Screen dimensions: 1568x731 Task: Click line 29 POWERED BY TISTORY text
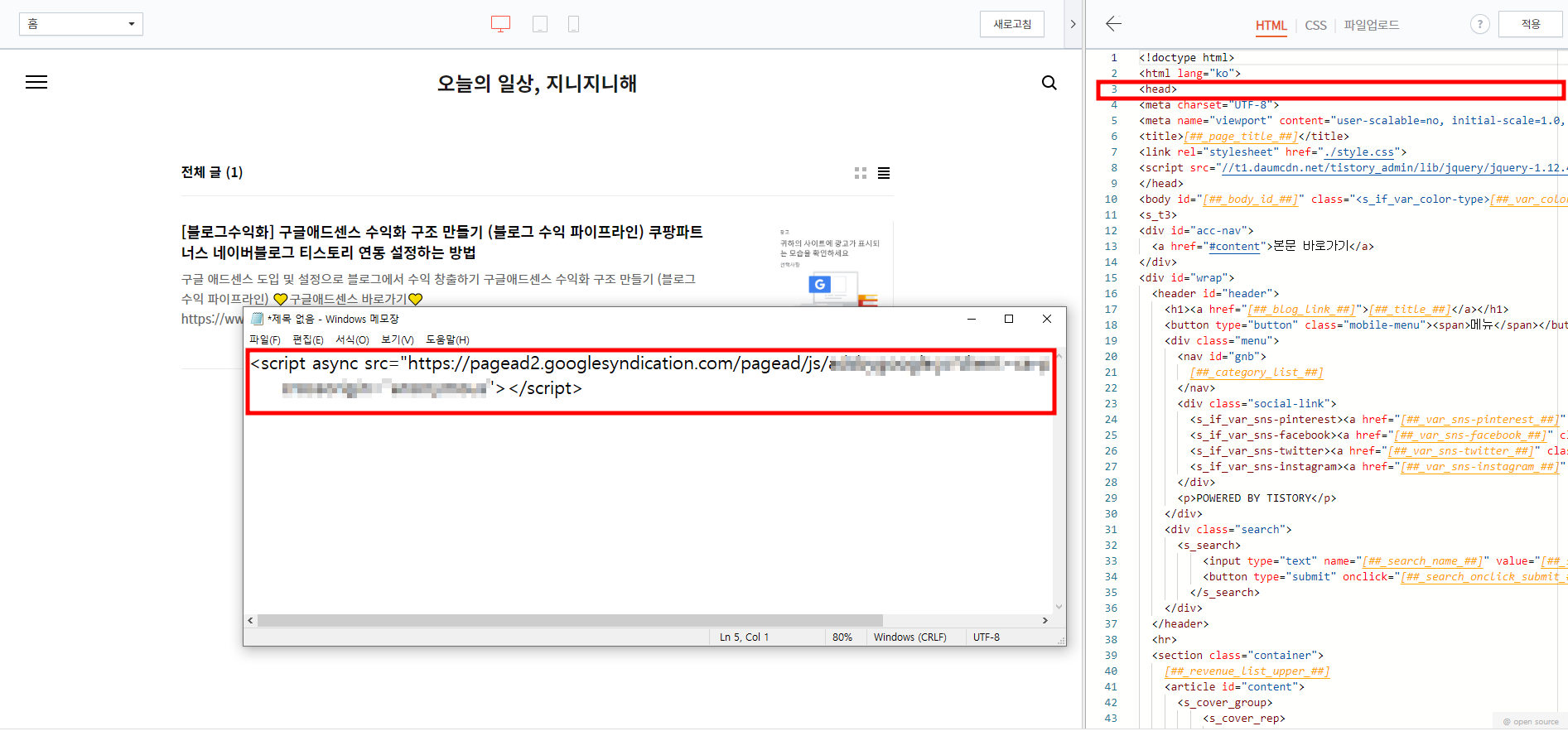point(1254,498)
